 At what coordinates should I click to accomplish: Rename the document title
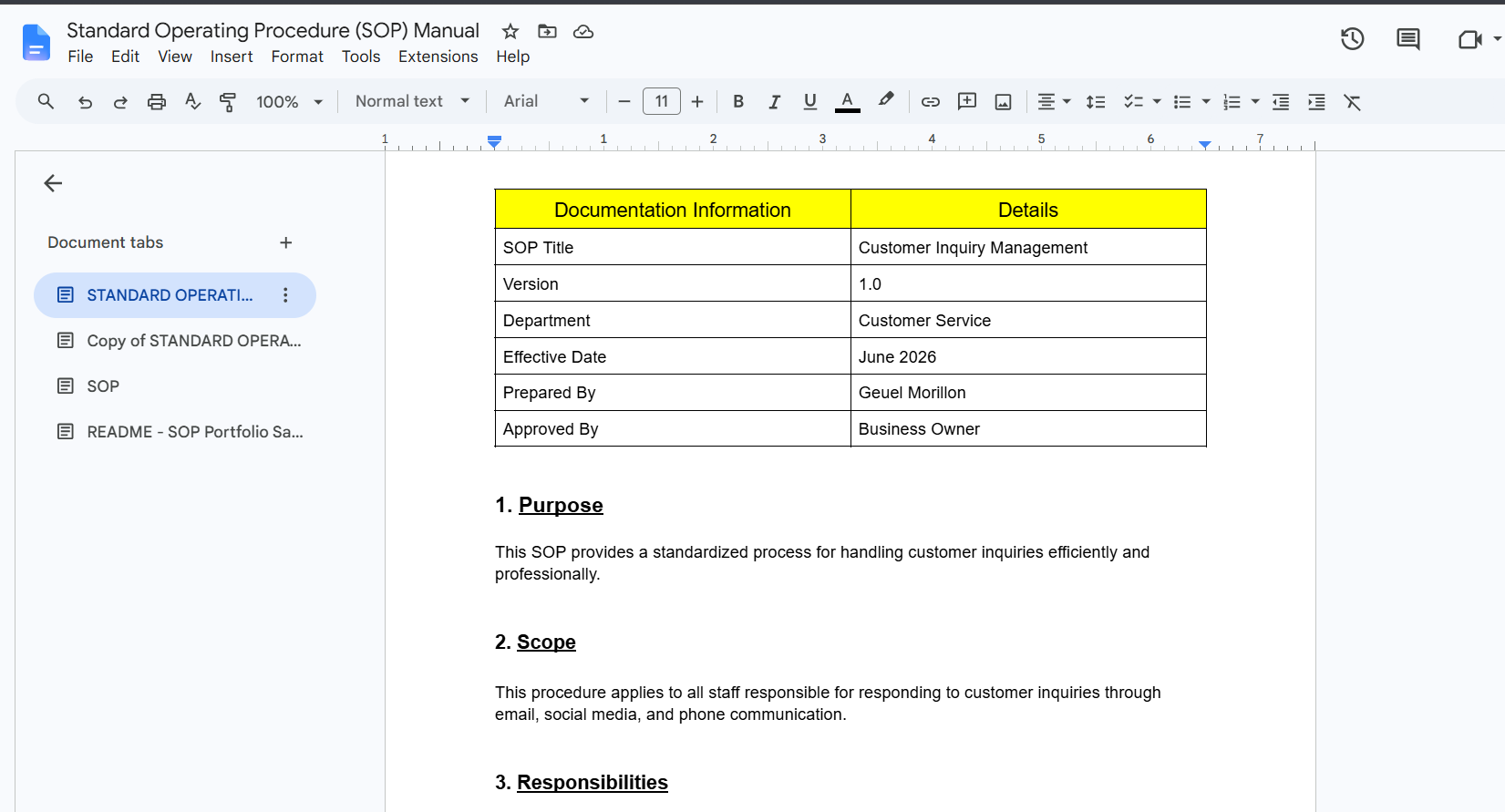[x=273, y=30]
